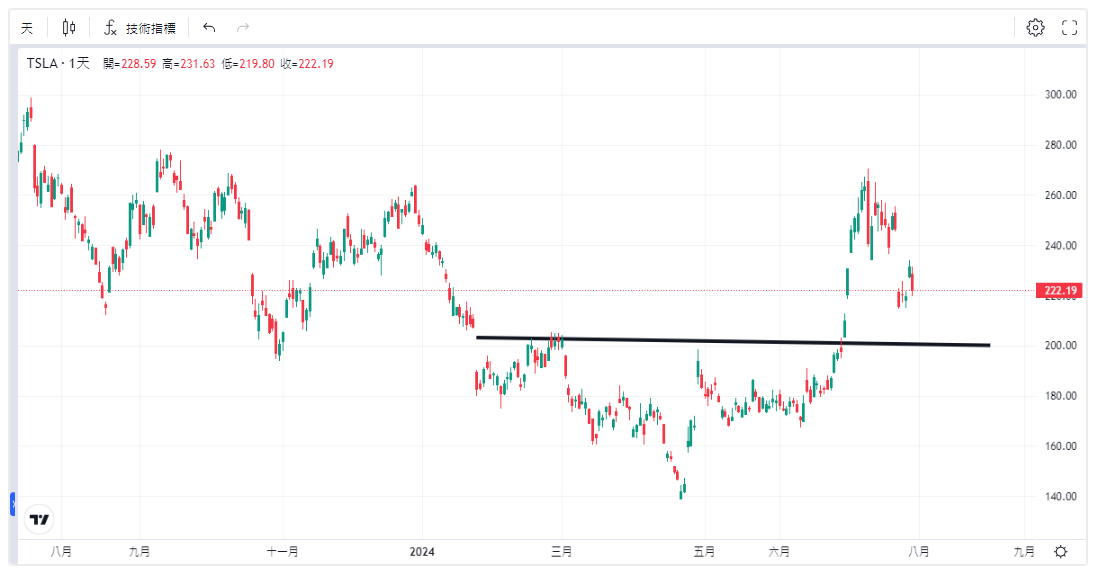Click the 200.00 price axis label
The image size is (1093, 579).
(1060, 346)
